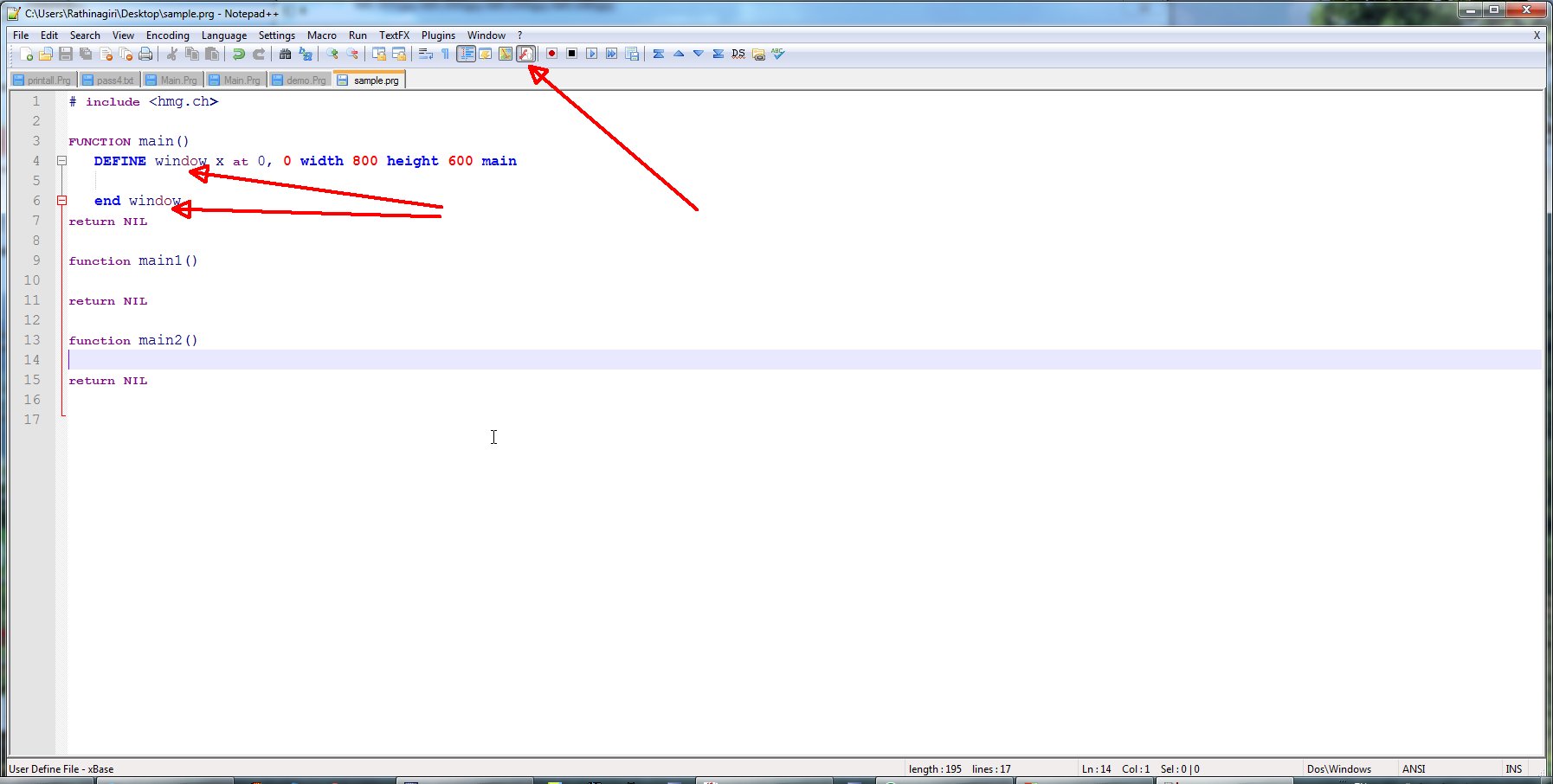Switch to the pass4.txt tab
This screenshot has width=1553, height=784.
click(110, 80)
